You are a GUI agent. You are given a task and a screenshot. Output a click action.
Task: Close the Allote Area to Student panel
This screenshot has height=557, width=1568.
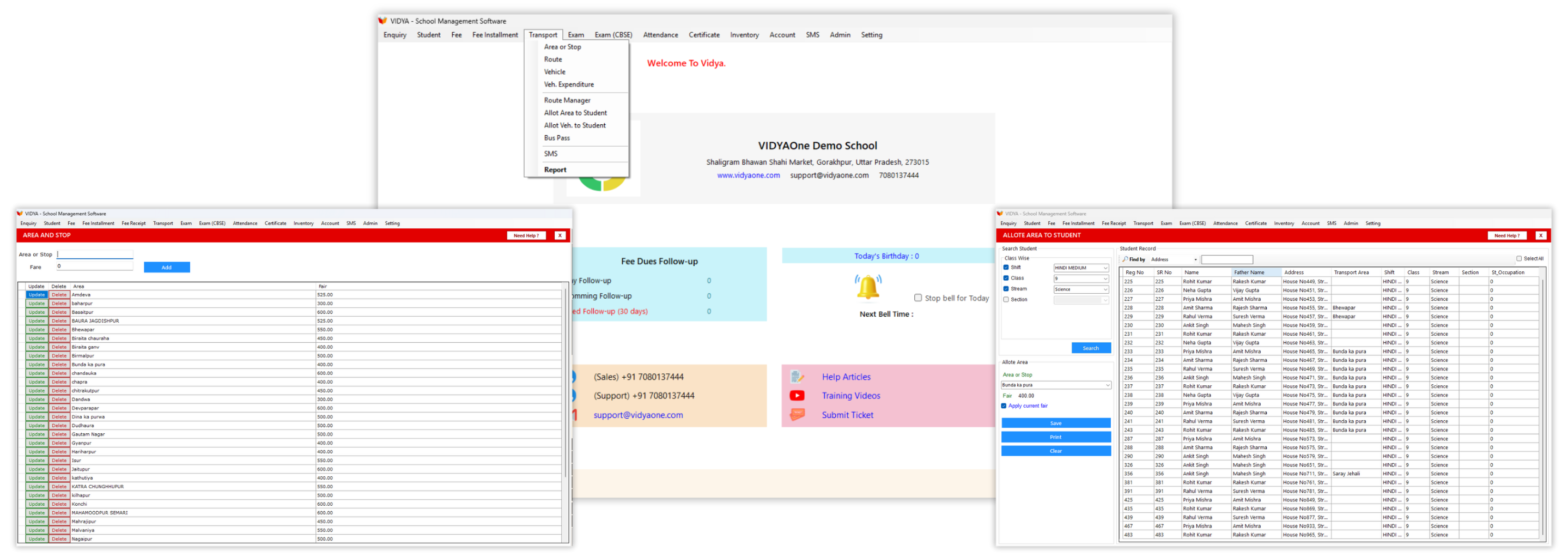pos(1541,235)
